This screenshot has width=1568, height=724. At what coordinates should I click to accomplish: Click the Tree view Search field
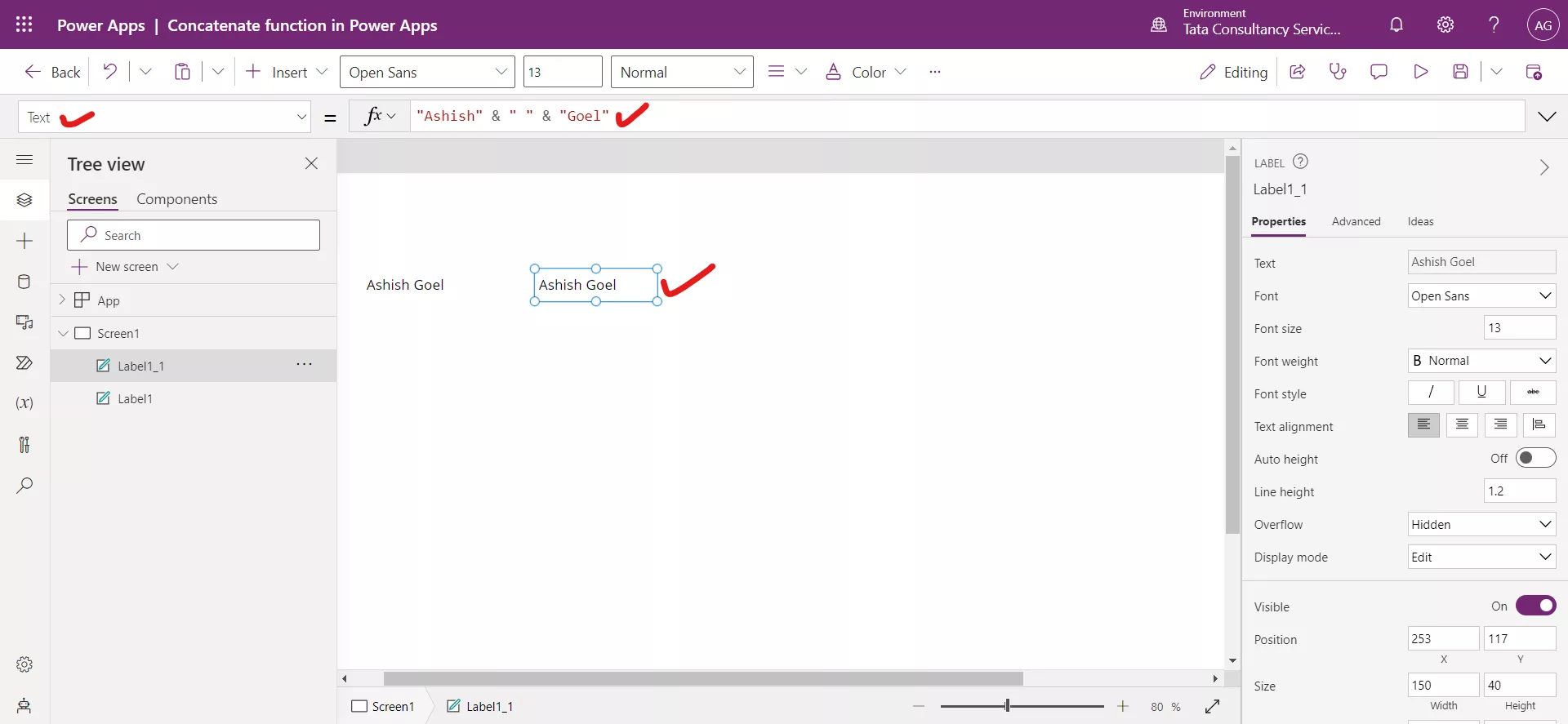coord(194,235)
